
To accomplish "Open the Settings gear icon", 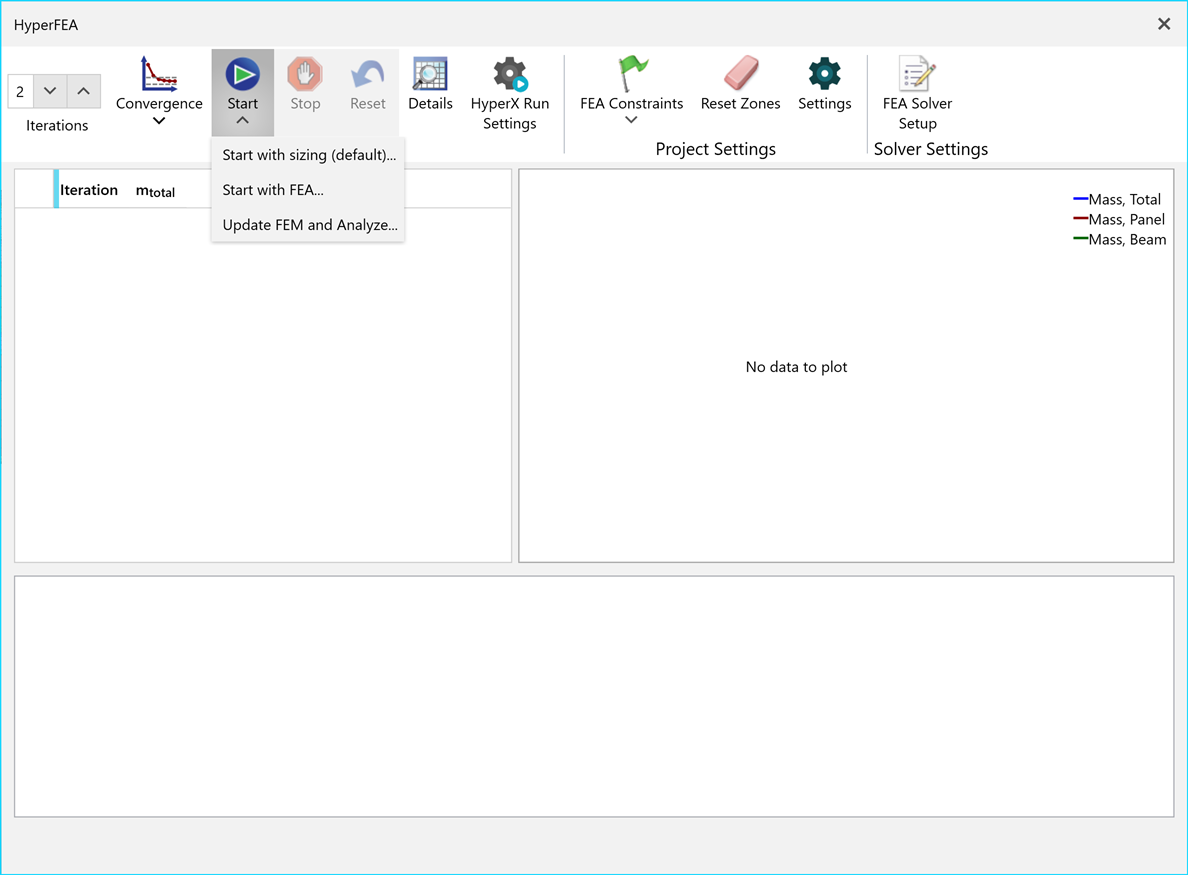I will click(824, 73).
